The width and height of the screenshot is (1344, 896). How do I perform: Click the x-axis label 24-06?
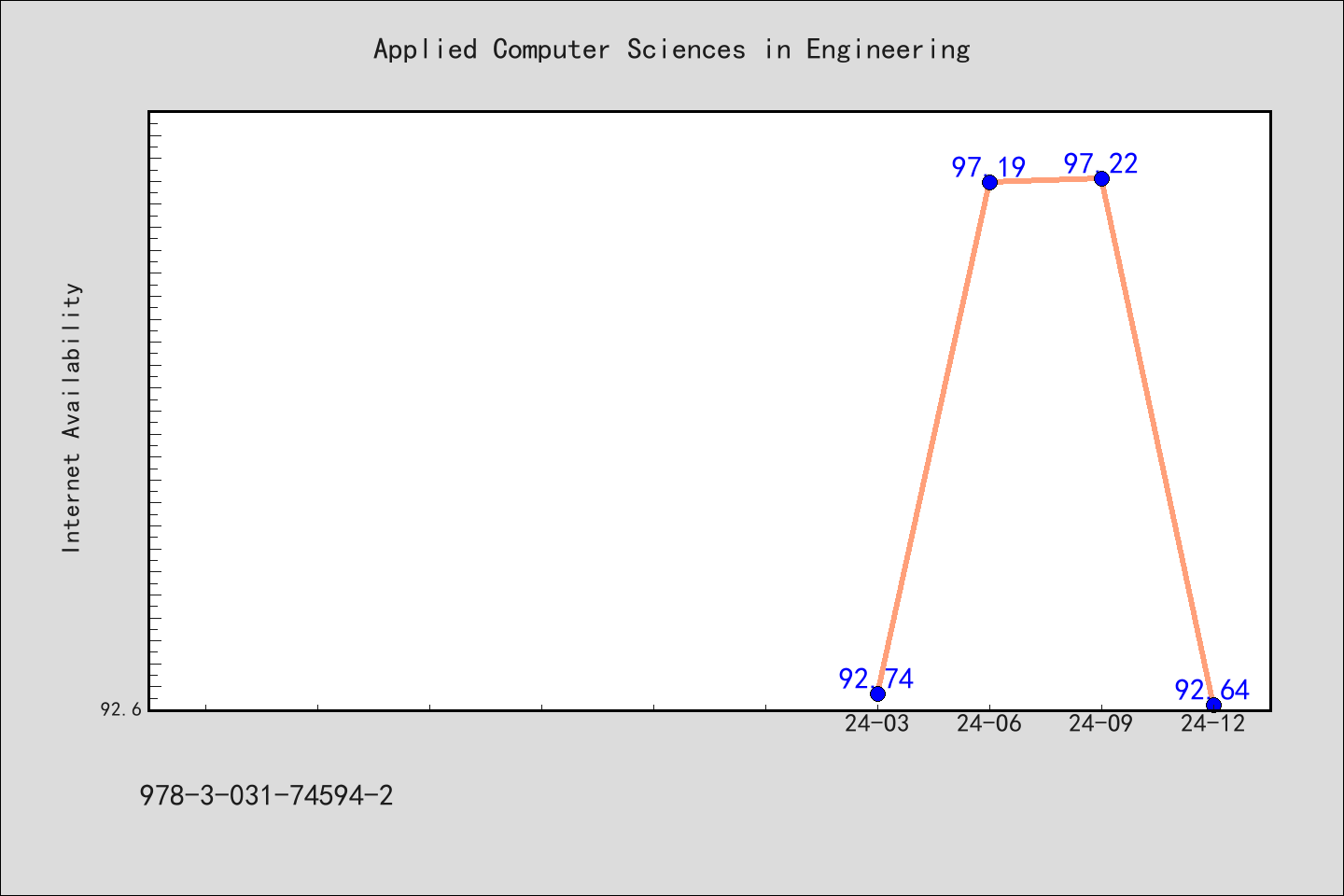tap(989, 723)
